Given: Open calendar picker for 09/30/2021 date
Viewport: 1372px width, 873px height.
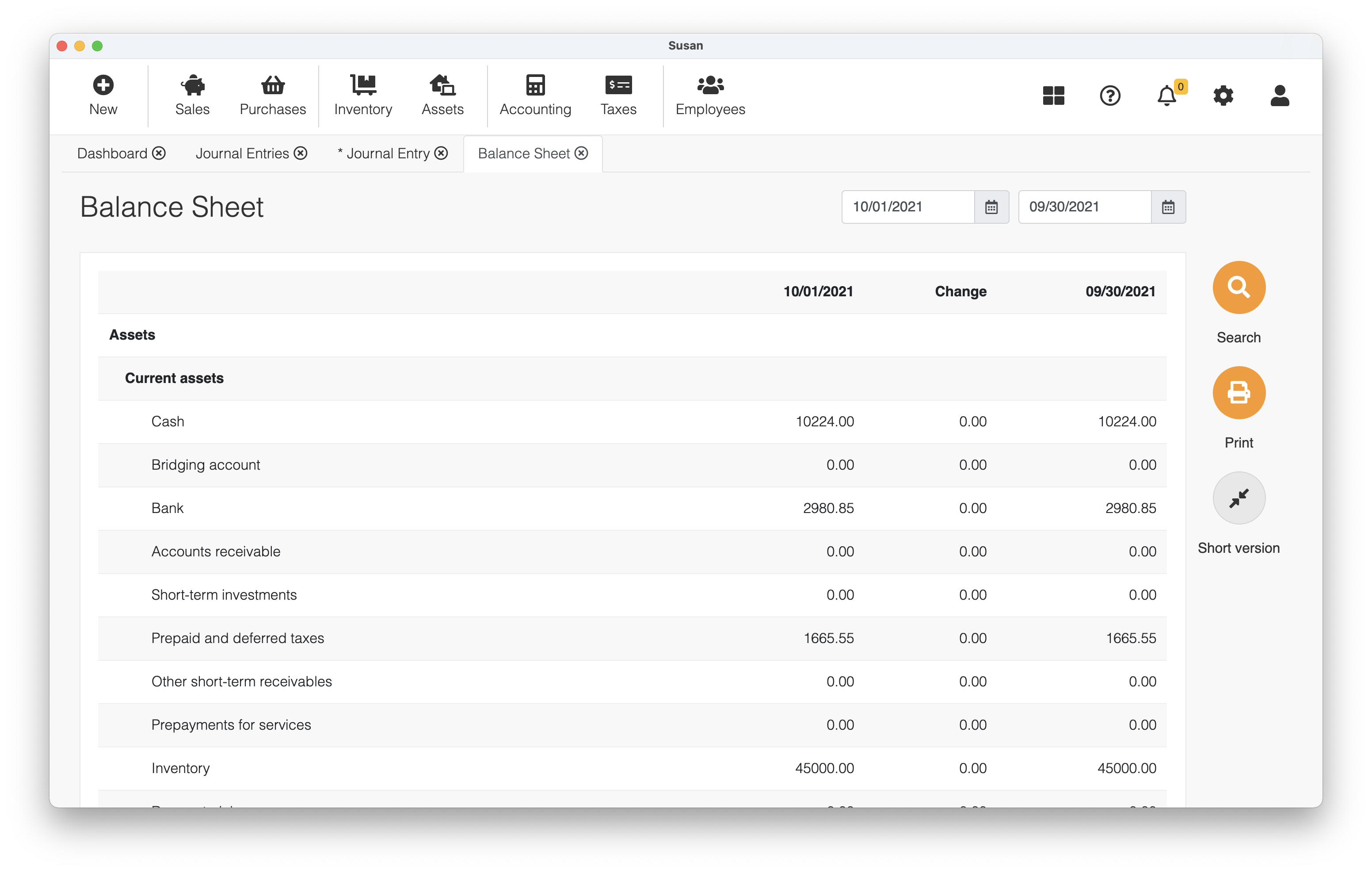Looking at the screenshot, I should click(1168, 207).
